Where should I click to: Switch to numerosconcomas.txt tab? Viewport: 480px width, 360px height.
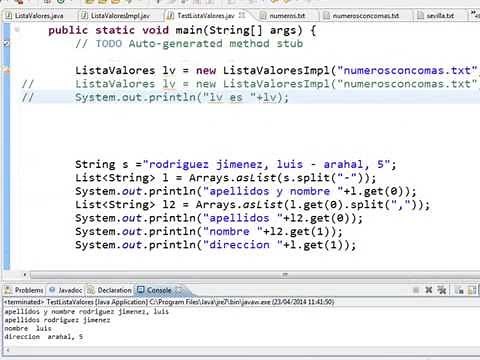tap(365, 15)
